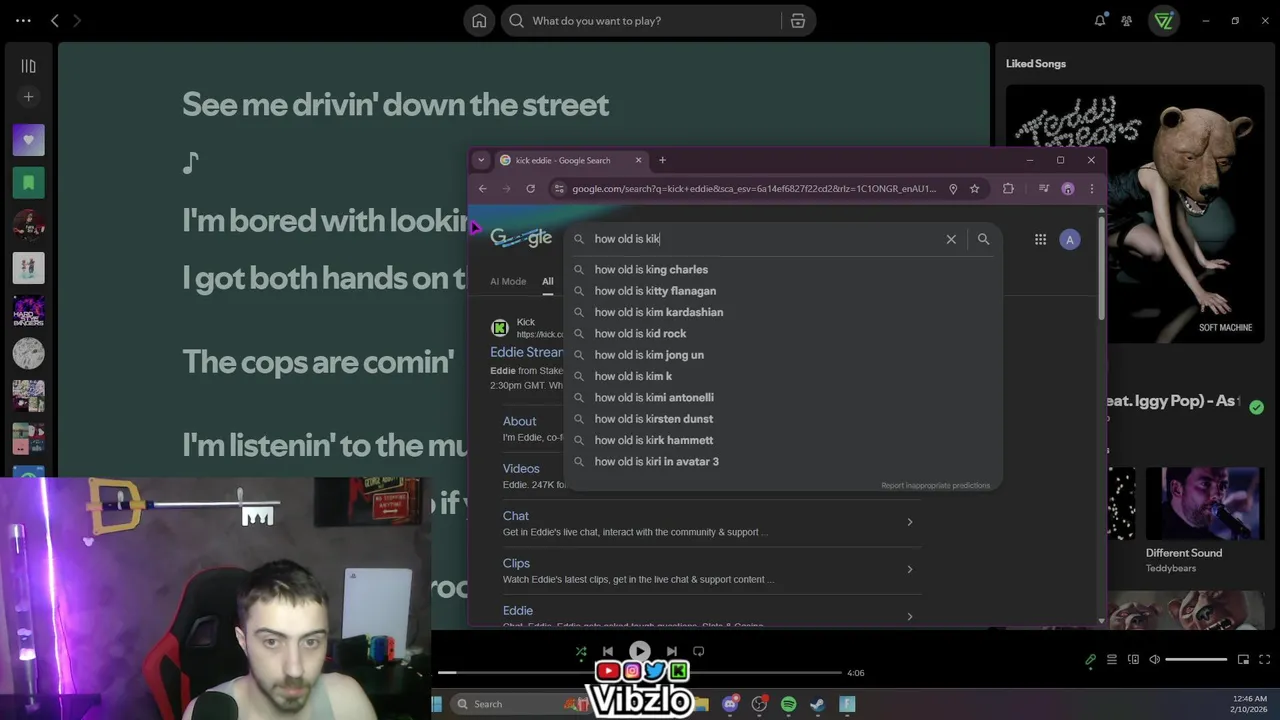Open the Clips sitelink
This screenshot has height=720, width=1280.
[x=516, y=563]
